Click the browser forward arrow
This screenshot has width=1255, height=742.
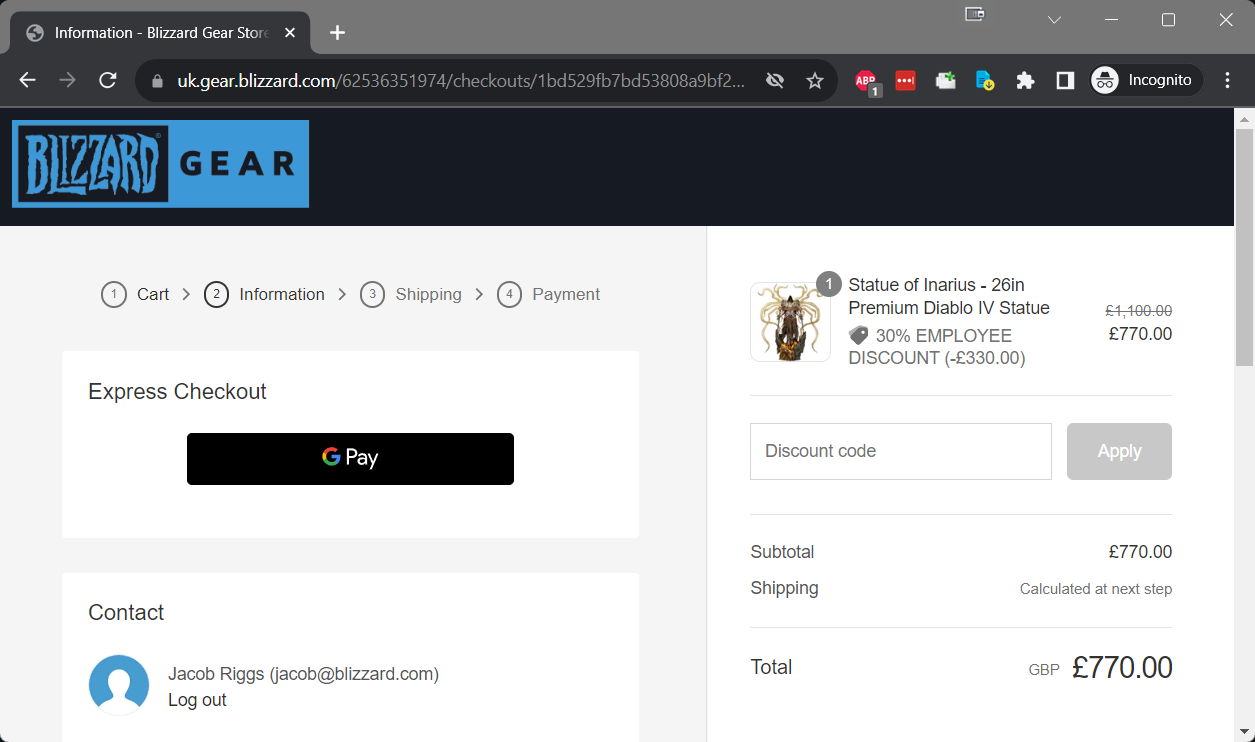point(67,80)
